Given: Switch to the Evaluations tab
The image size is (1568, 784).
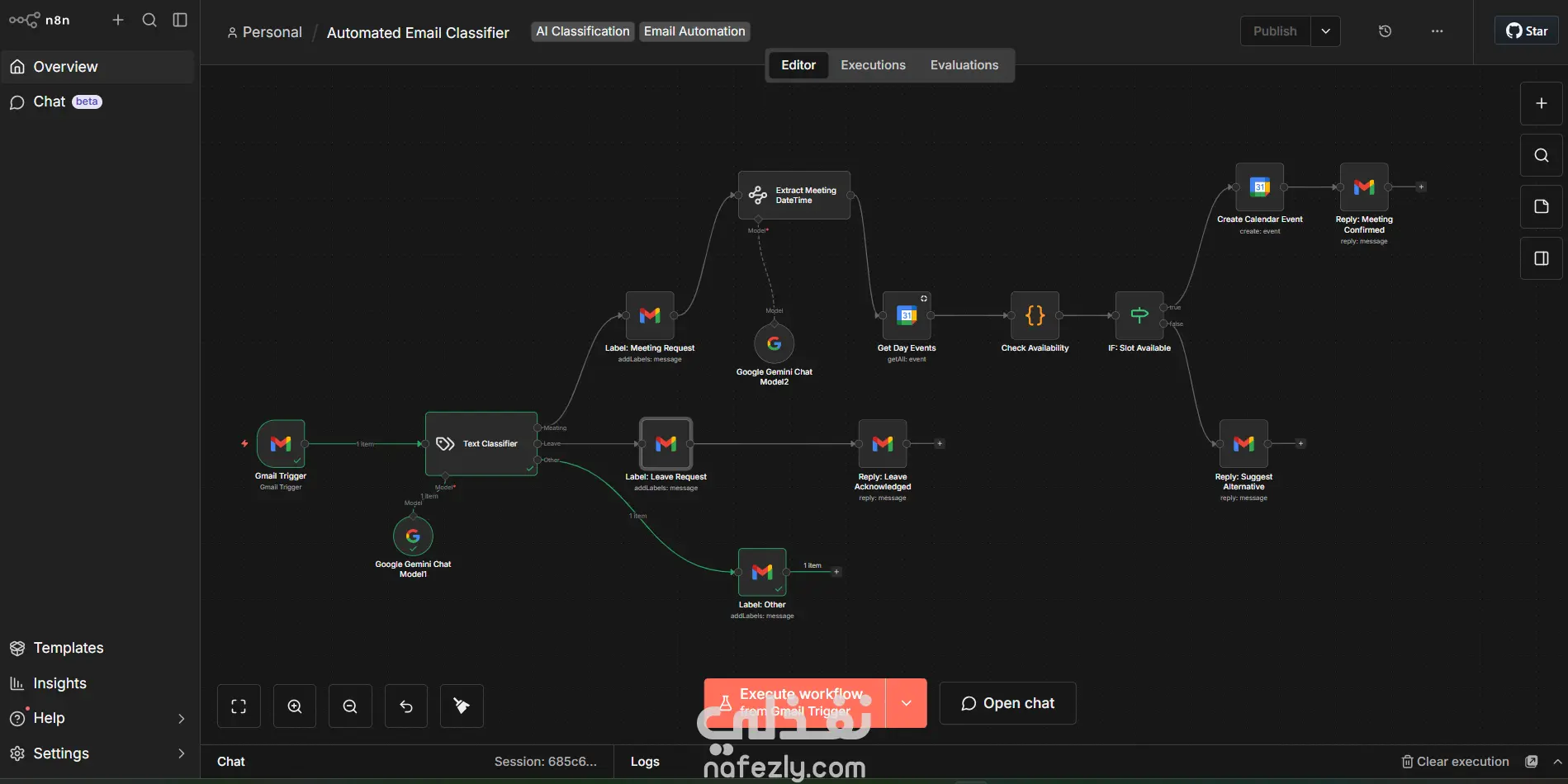Looking at the screenshot, I should click(x=964, y=65).
